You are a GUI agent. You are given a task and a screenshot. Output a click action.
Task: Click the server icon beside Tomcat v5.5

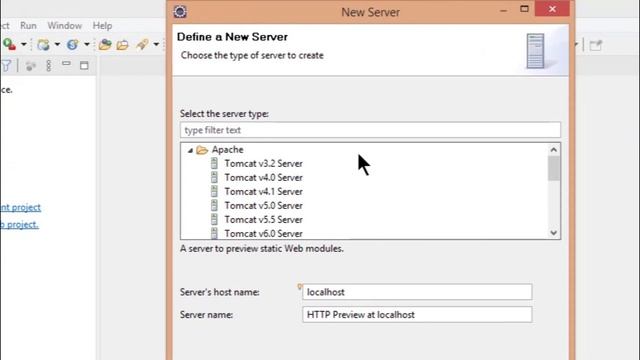click(214, 219)
